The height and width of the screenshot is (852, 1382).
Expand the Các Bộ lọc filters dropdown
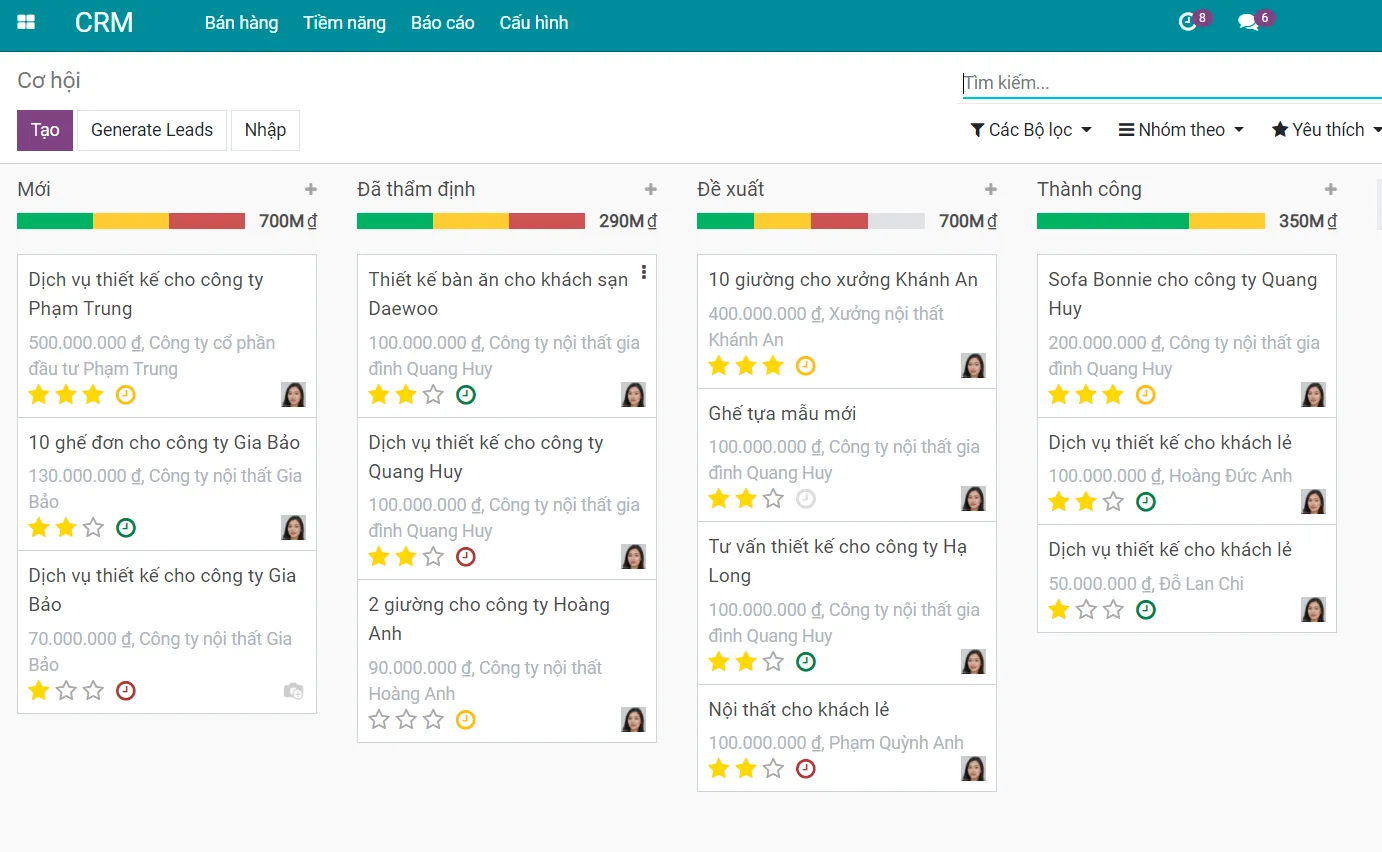(x=1031, y=130)
